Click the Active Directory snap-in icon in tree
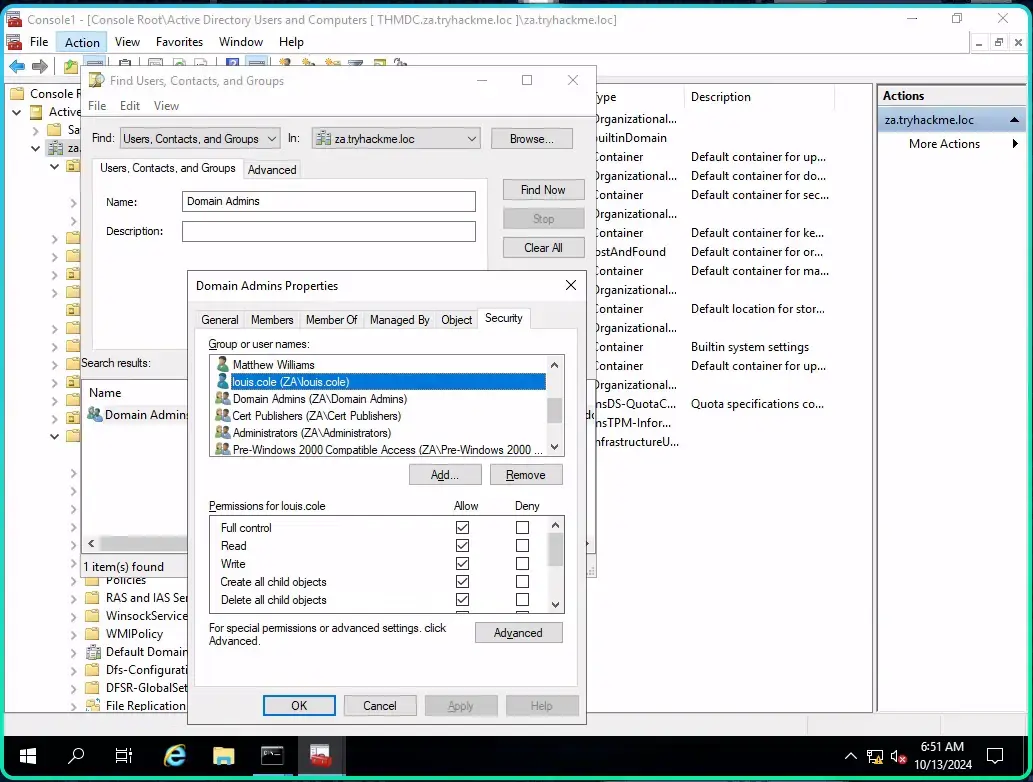 [37, 112]
